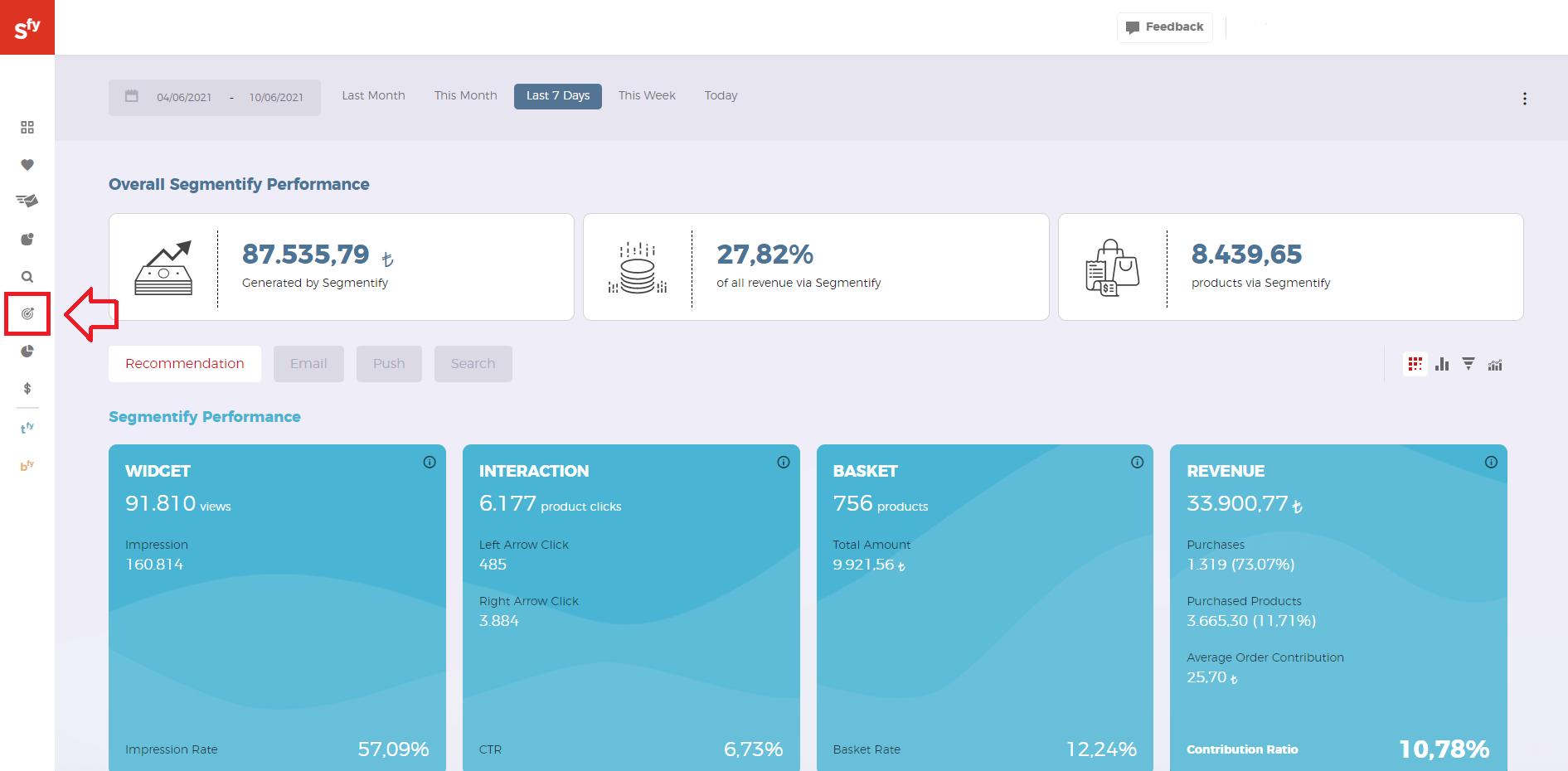1568x771 pixels.
Task: Click the Left Arrow Click value 485
Action: tap(493, 565)
